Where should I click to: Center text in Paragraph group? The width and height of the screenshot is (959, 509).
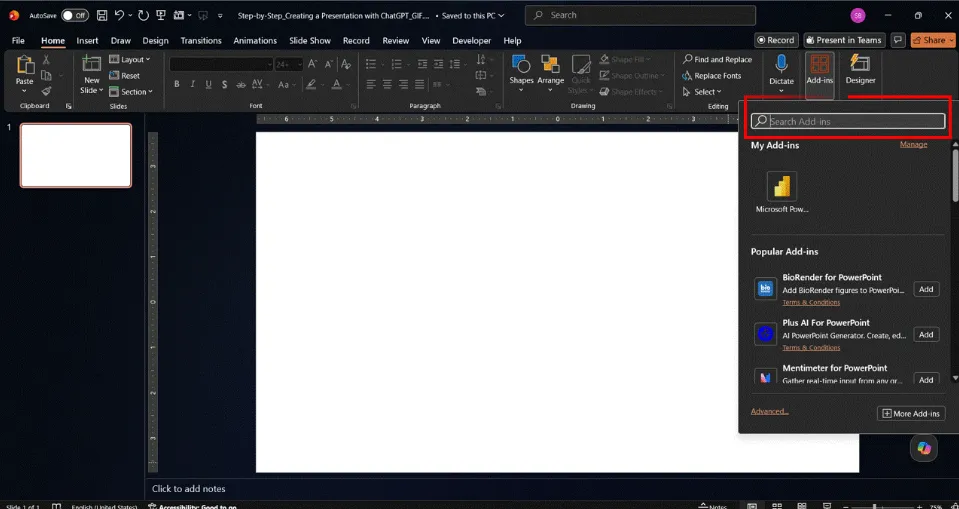click(x=387, y=84)
